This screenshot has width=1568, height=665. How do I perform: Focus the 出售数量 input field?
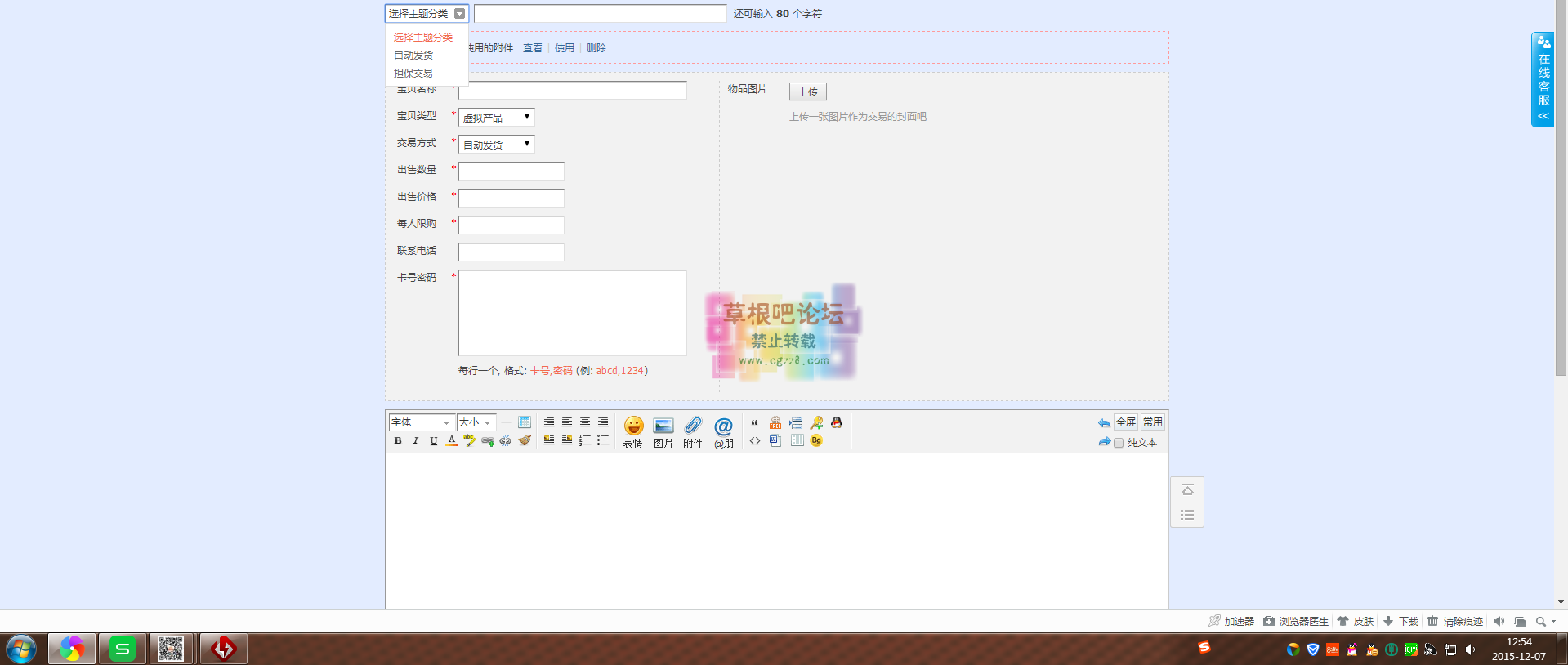point(511,171)
